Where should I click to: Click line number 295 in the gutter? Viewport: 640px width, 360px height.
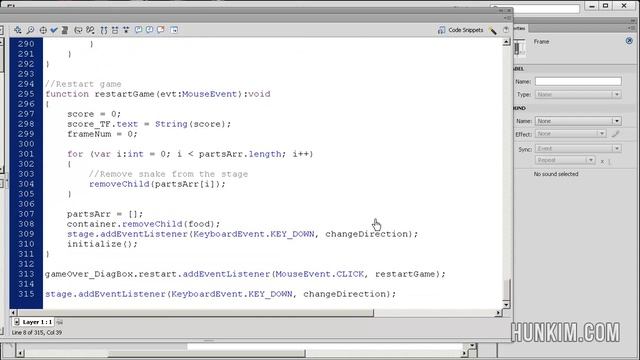click(x=26, y=94)
